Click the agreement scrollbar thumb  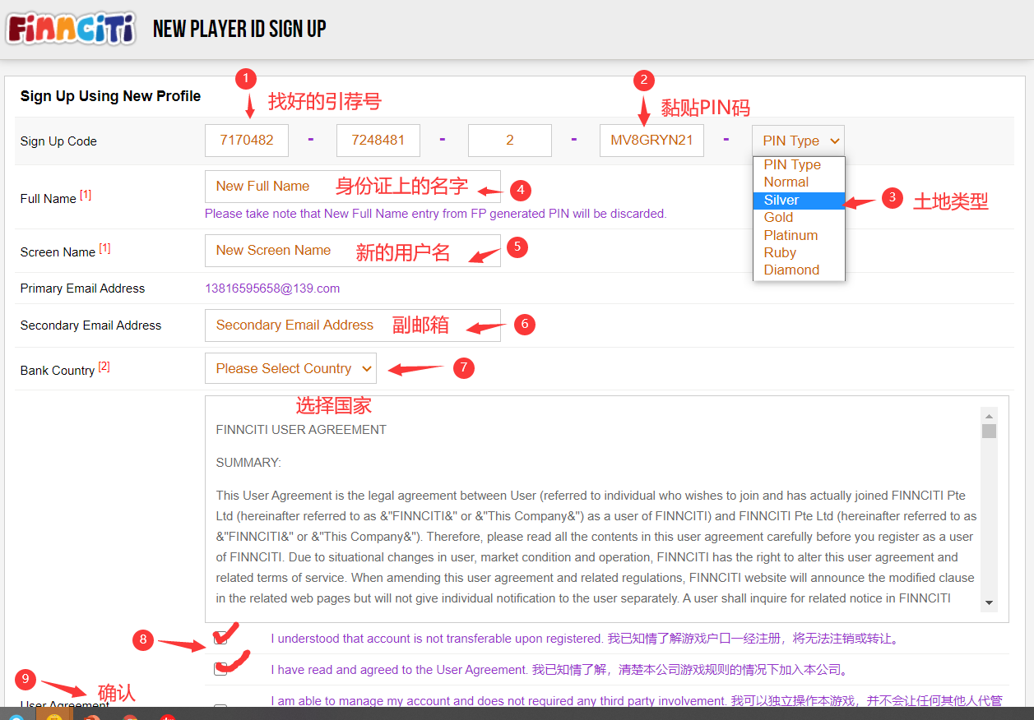tap(988, 431)
